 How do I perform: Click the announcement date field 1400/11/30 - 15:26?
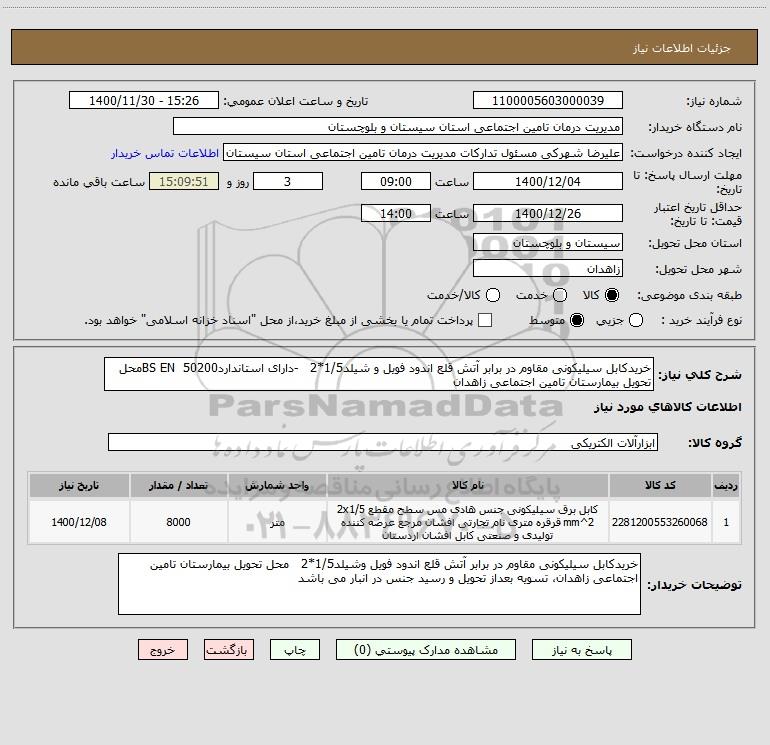tap(144, 100)
